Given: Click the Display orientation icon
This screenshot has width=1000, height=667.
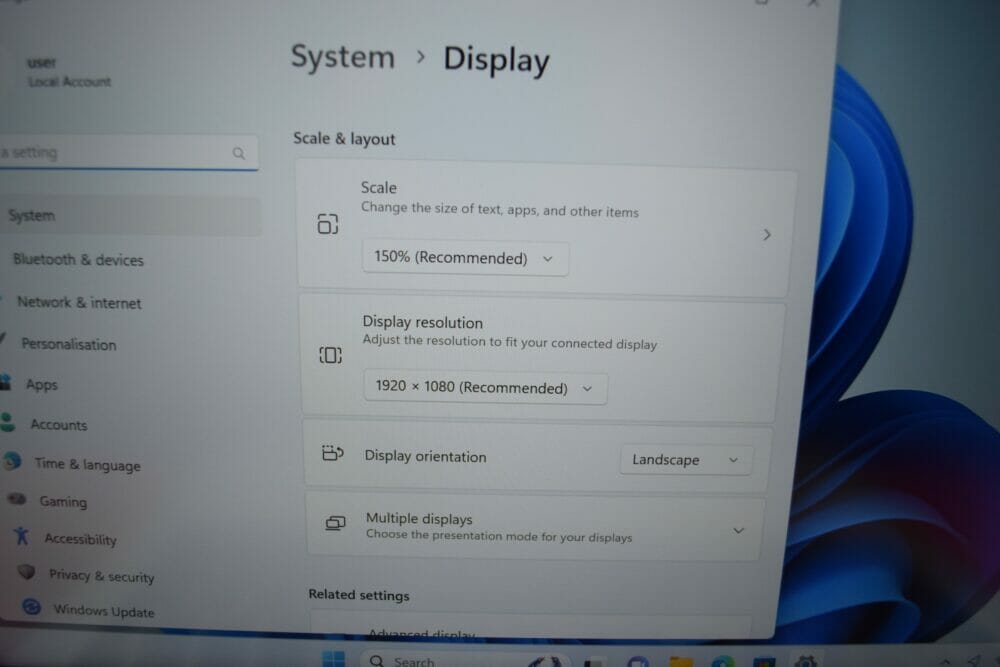Looking at the screenshot, I should [x=332, y=453].
